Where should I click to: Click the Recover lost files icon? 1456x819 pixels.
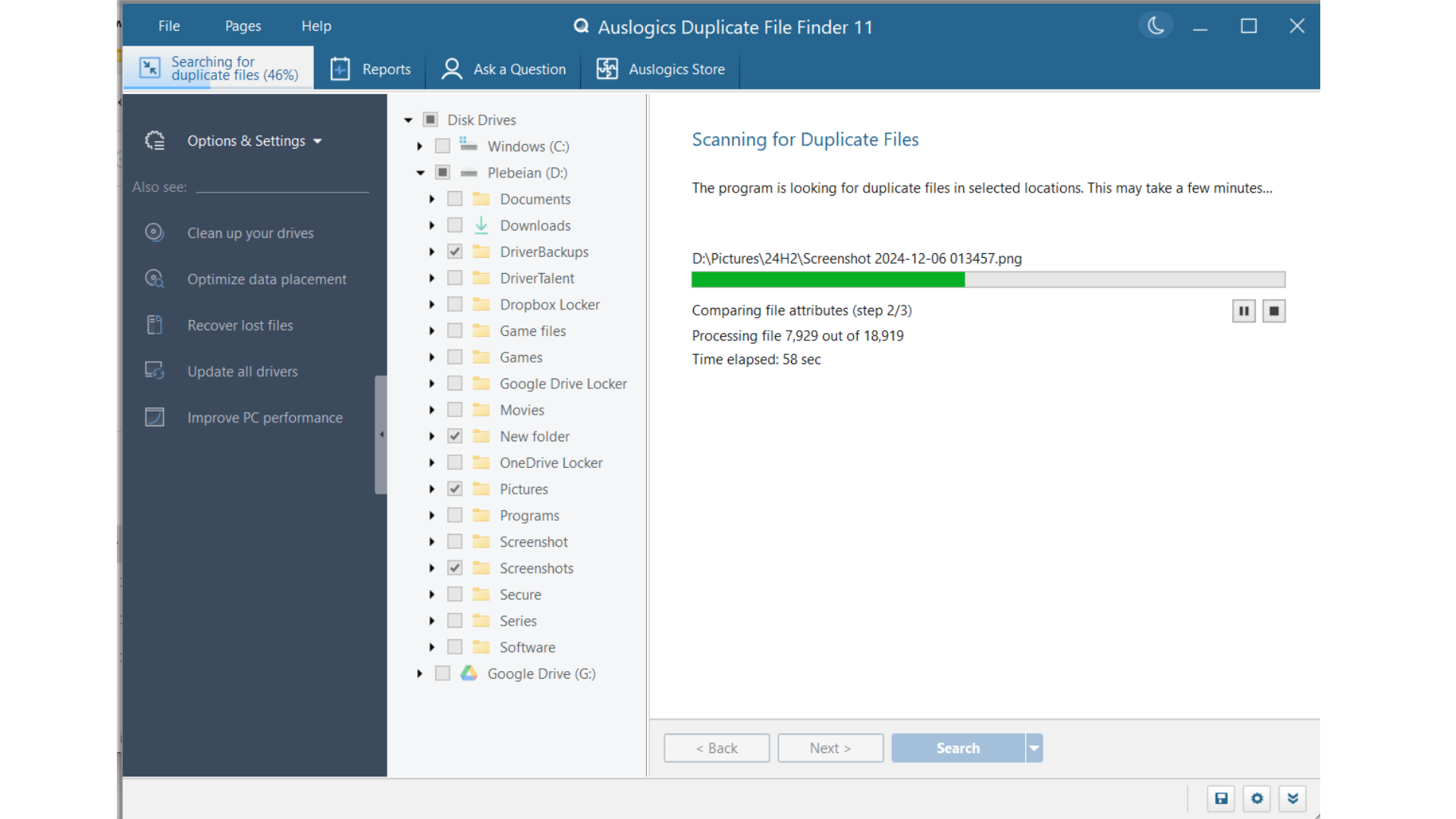(155, 325)
